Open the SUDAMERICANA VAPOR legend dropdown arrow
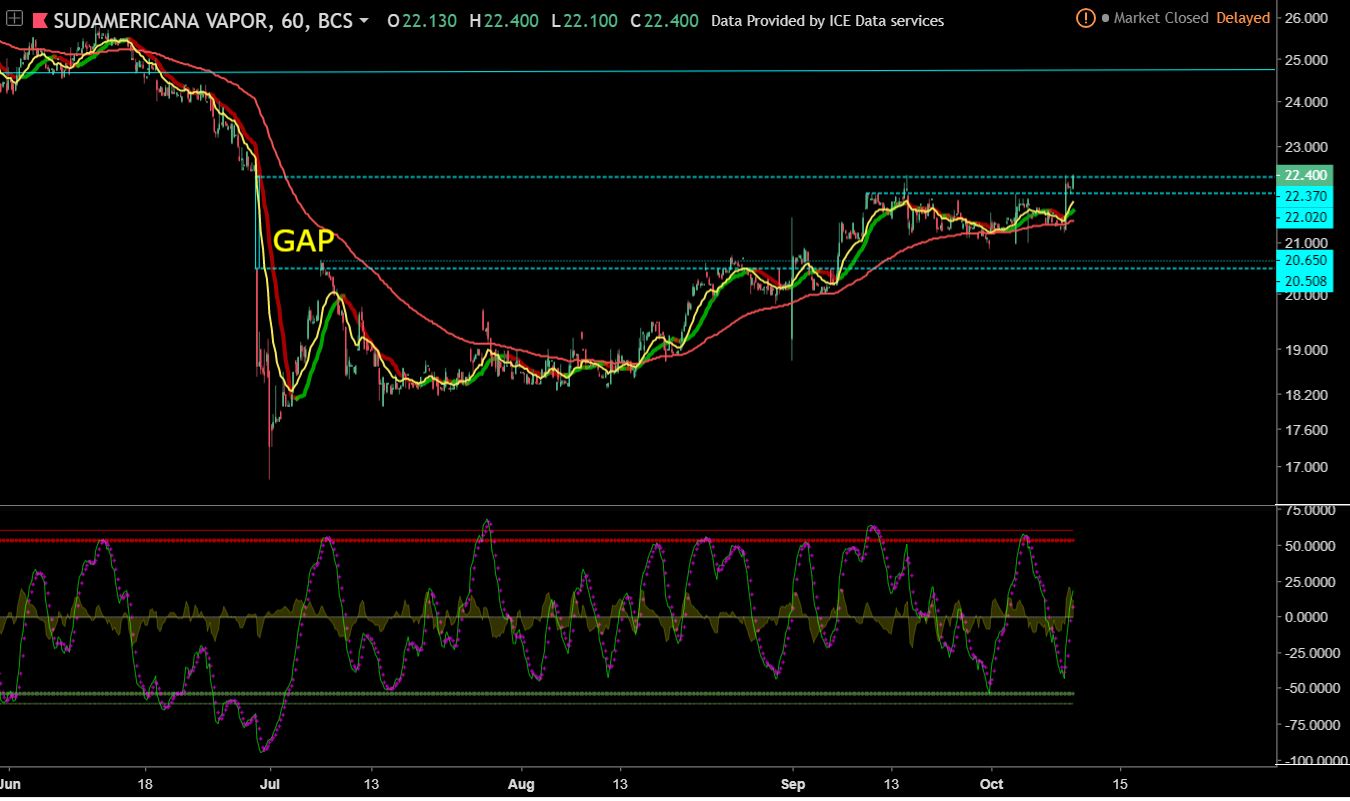Viewport: 1350px width, 801px height. [x=363, y=21]
